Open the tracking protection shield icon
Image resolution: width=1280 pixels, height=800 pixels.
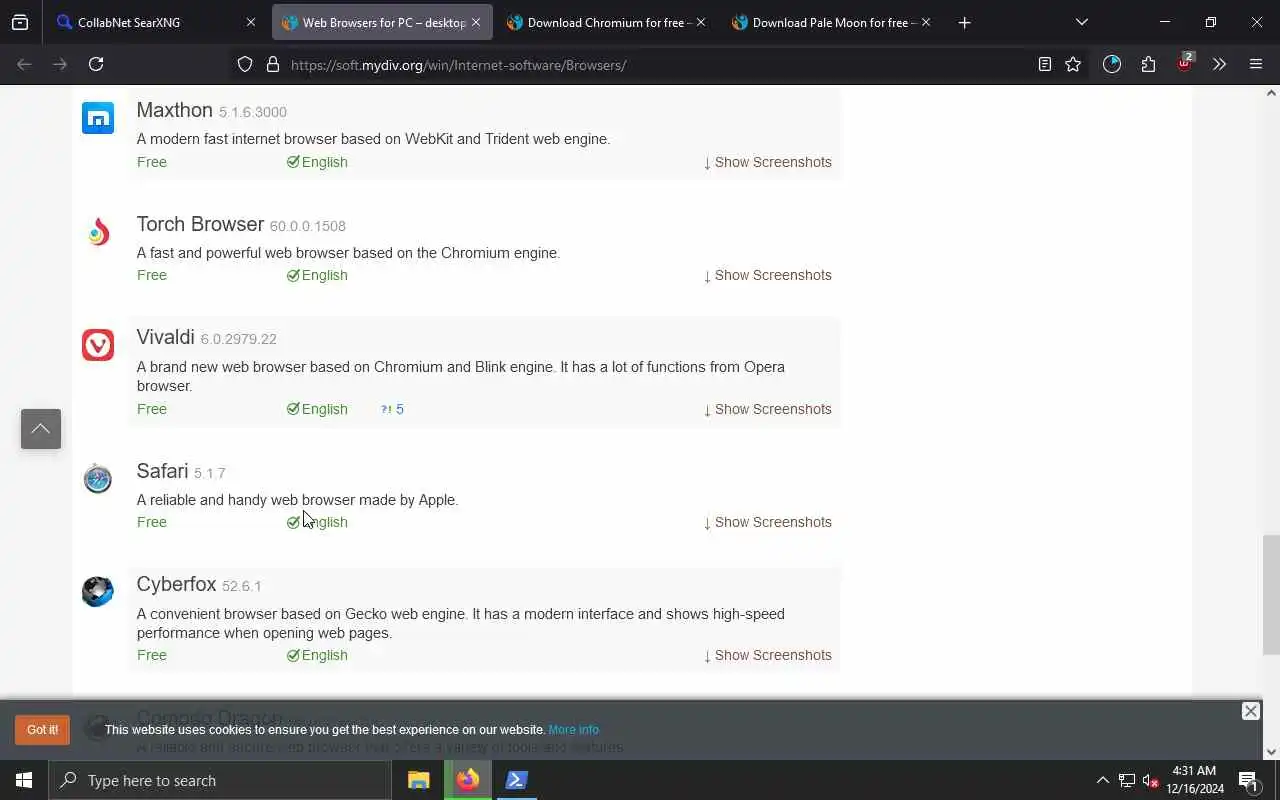(245, 64)
